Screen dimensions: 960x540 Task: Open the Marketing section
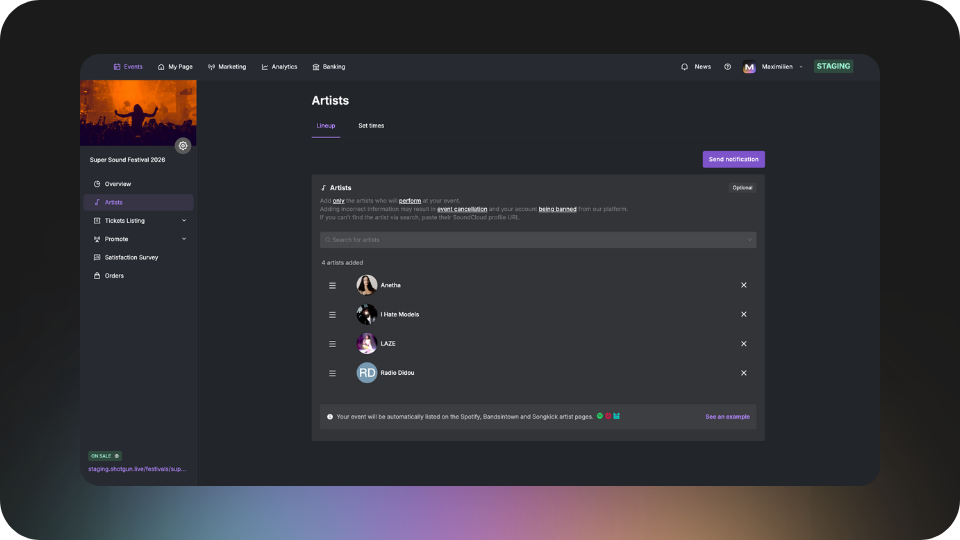(x=227, y=67)
